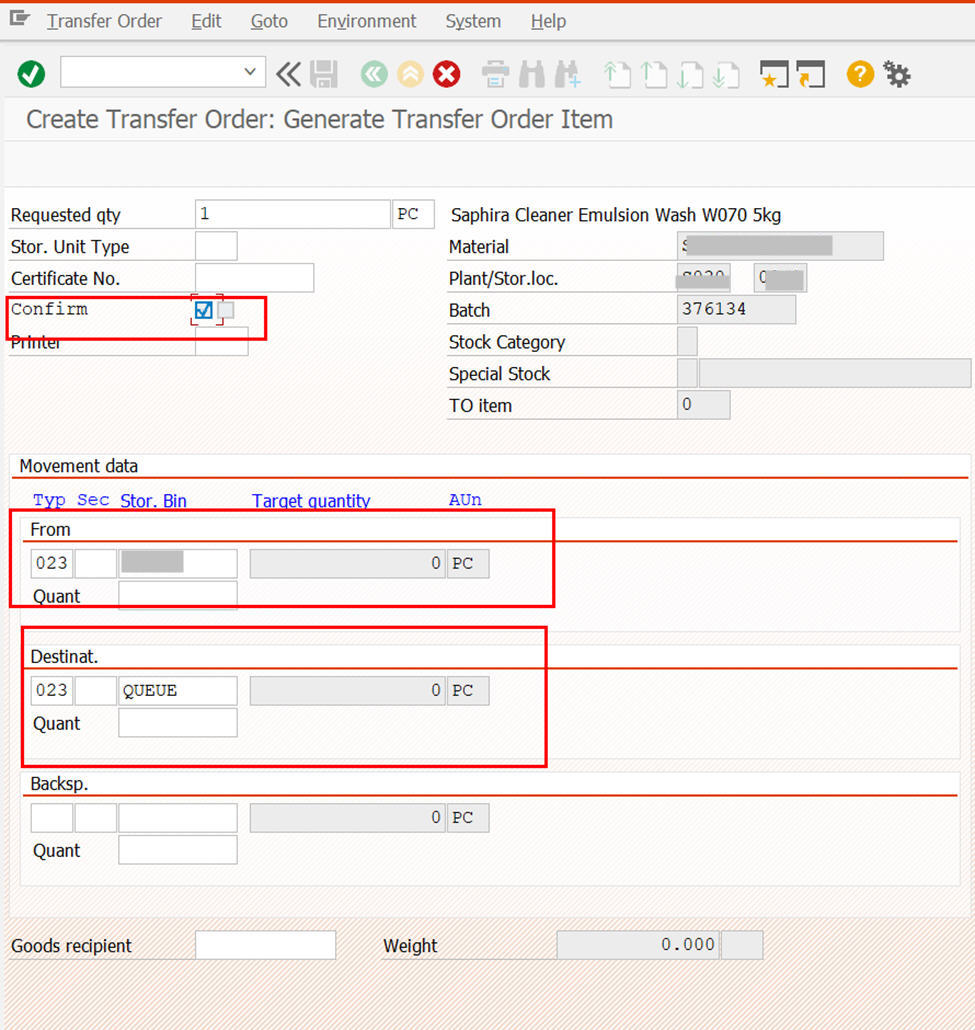Open the Goto menu

pos(269,22)
